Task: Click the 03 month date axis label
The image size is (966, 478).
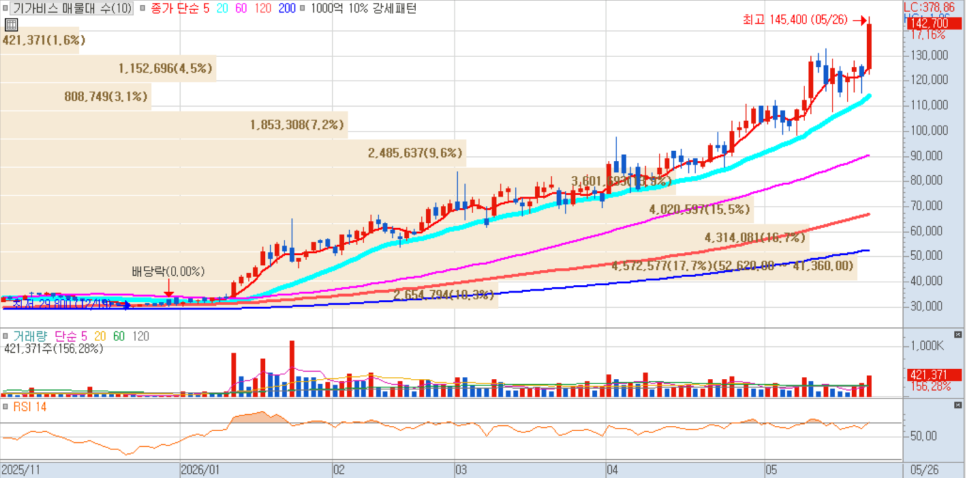Action: click(461, 470)
